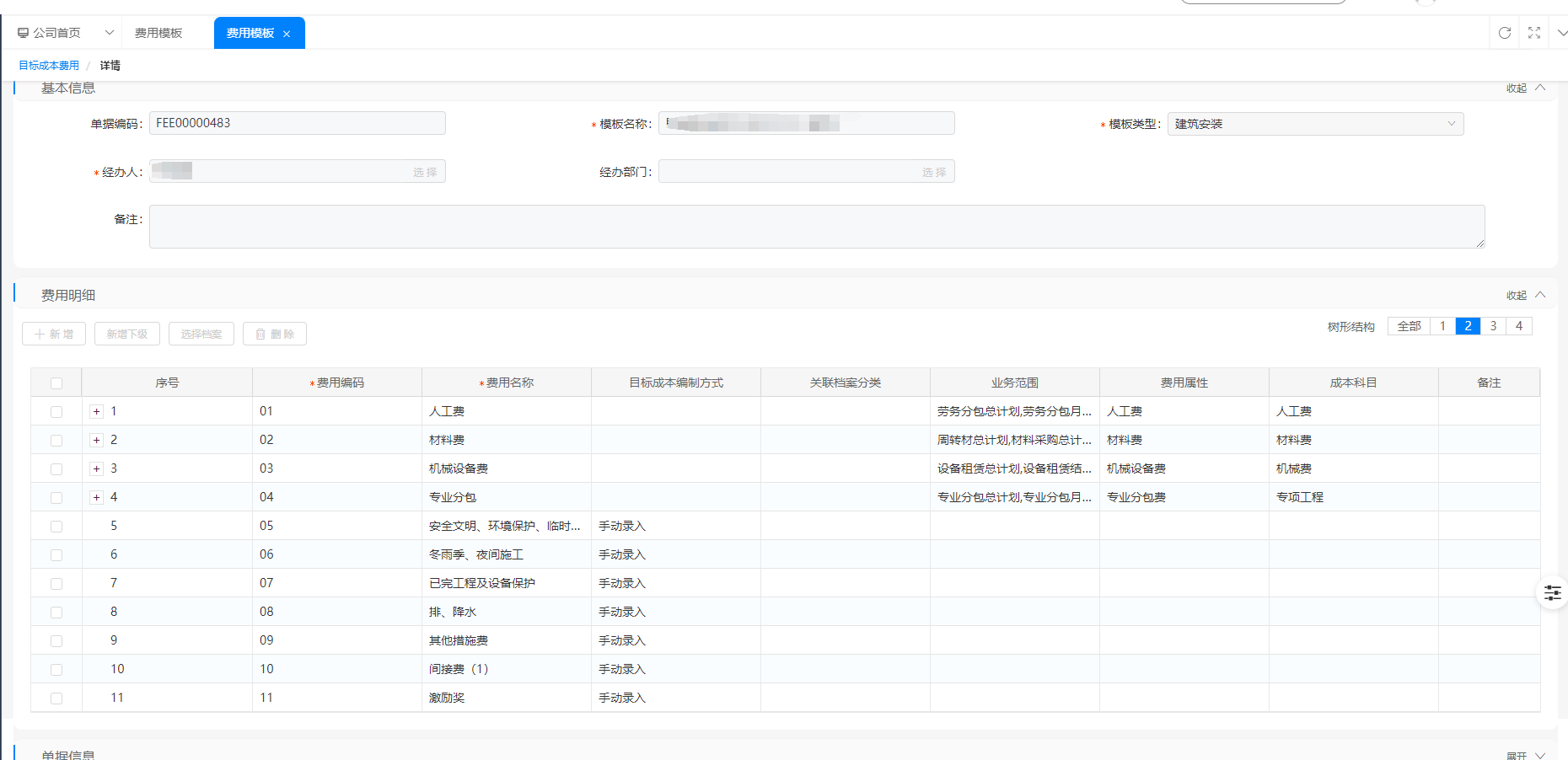Image resolution: width=1568 pixels, height=760 pixels.
Task: Check the 材料费 row checkbox
Action: point(56,441)
